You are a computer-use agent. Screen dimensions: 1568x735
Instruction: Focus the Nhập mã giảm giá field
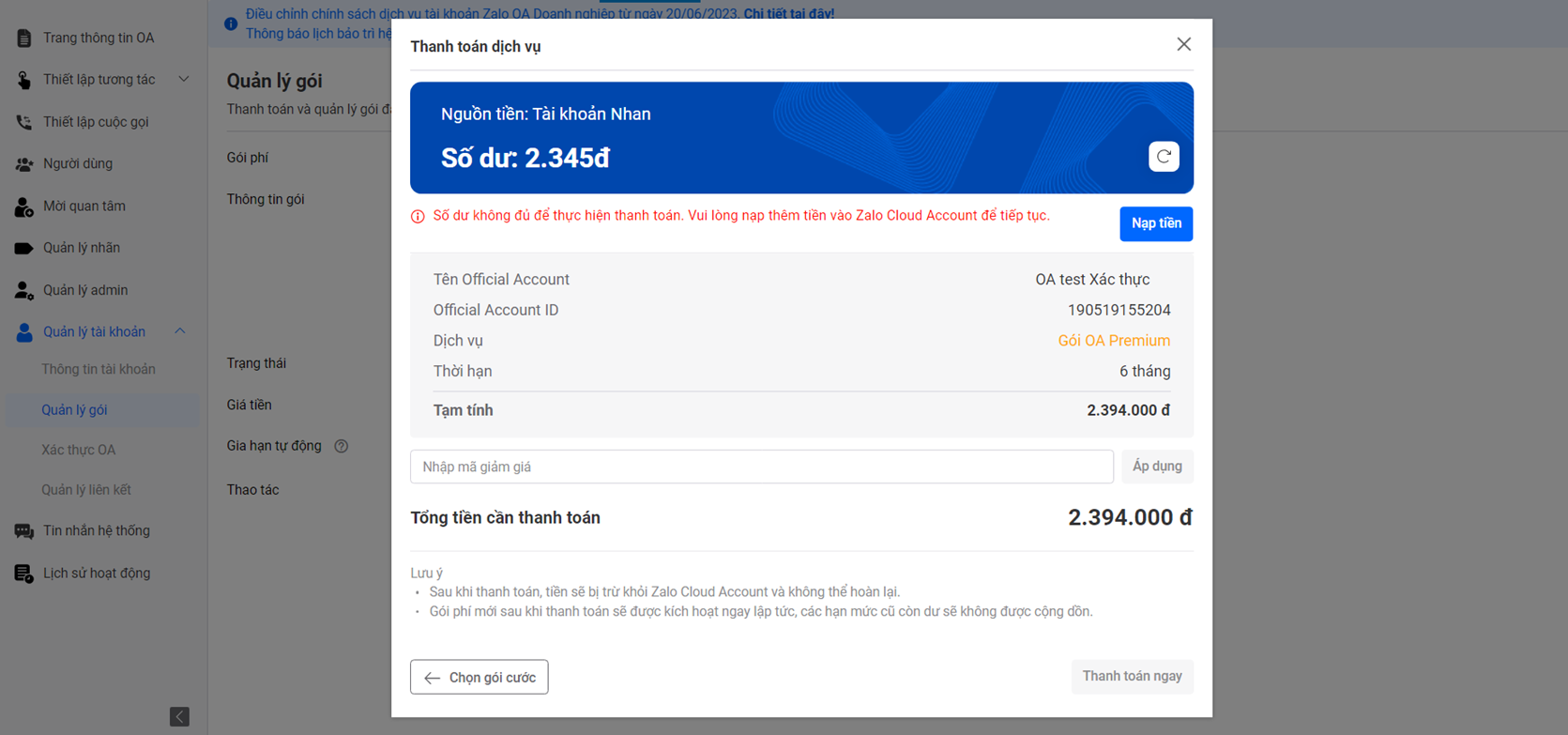click(761, 467)
